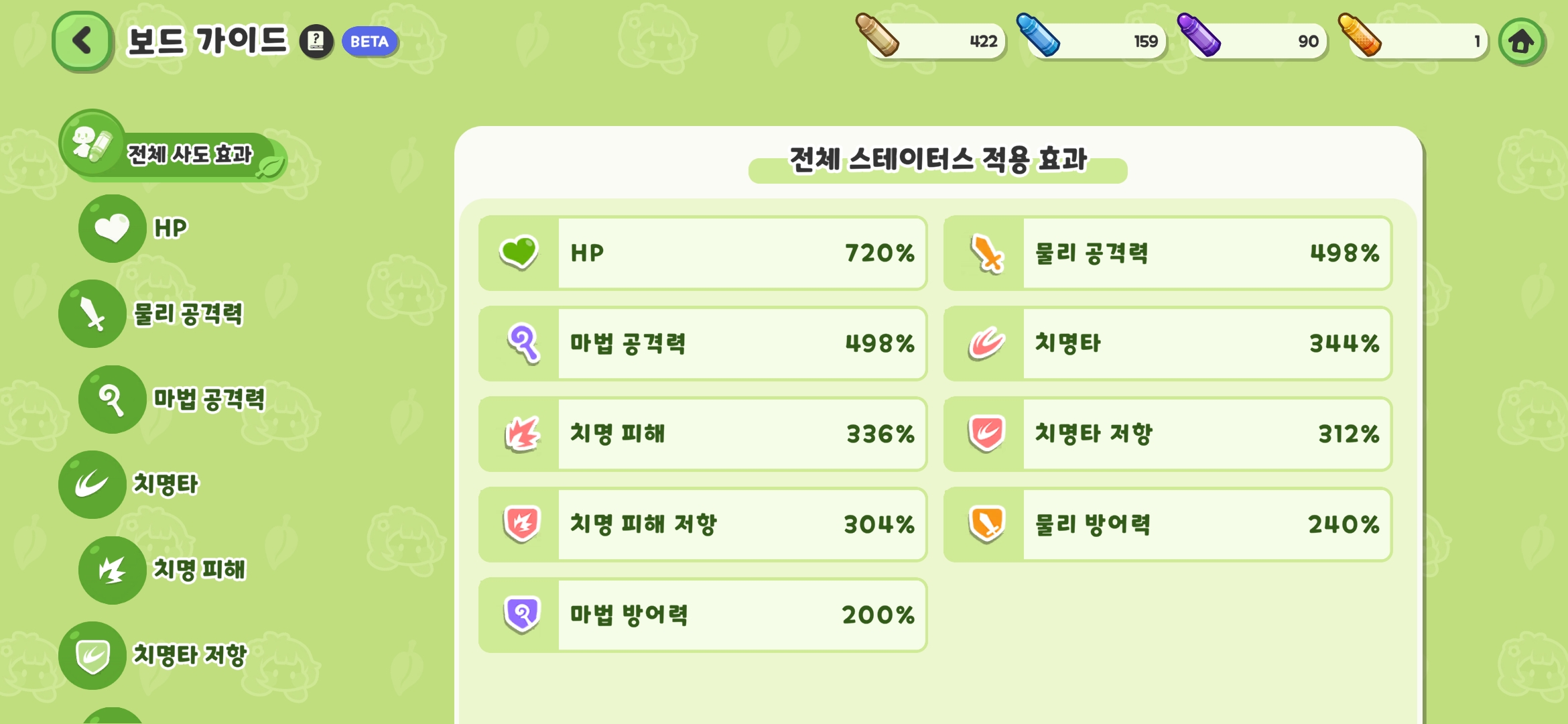The width and height of the screenshot is (1568, 724).
Task: Click the 치명 피해 저항 shield icon
Action: [521, 524]
